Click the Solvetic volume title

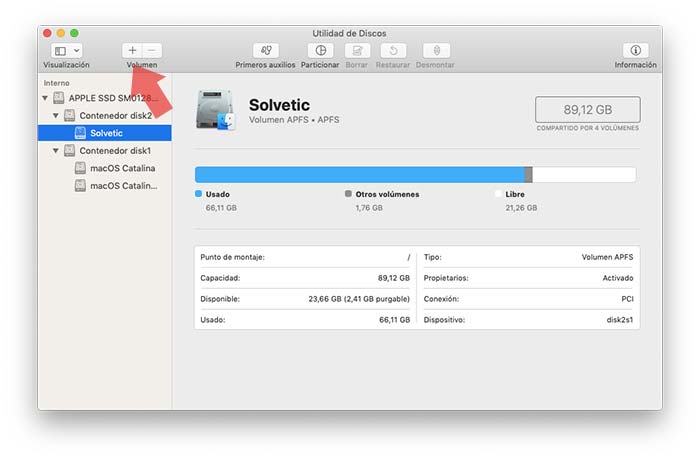tap(279, 105)
